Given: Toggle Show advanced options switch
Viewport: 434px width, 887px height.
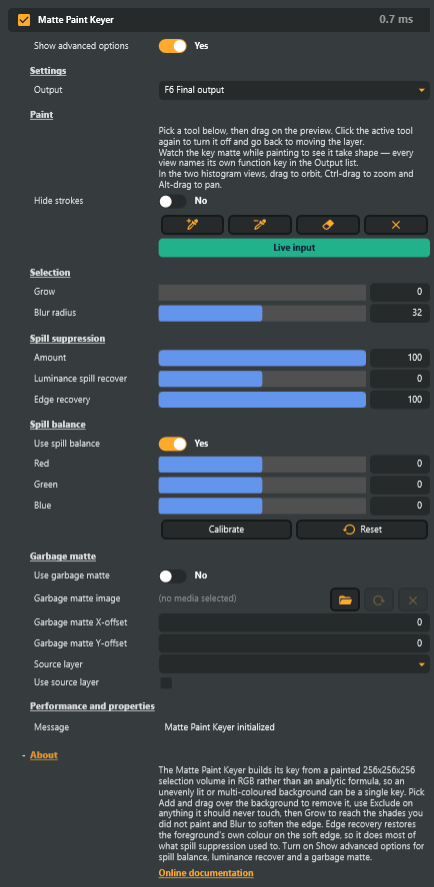Looking at the screenshot, I should tap(173, 46).
